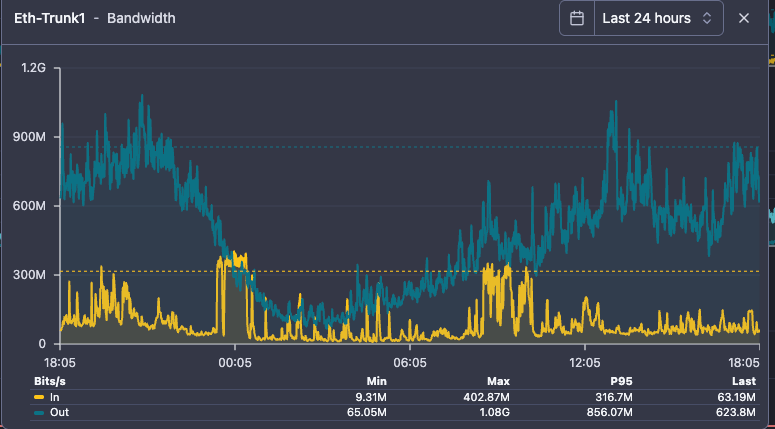Click the In P95 value 316.7M
This screenshot has width=775, height=429.
tap(615, 397)
